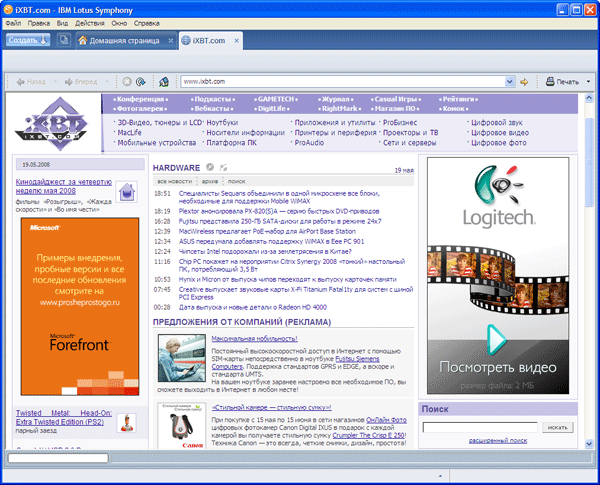Viewport: 600px width, 485px height.
Task: Go forward with the Вперед button
Action: pyautogui.click(x=81, y=82)
